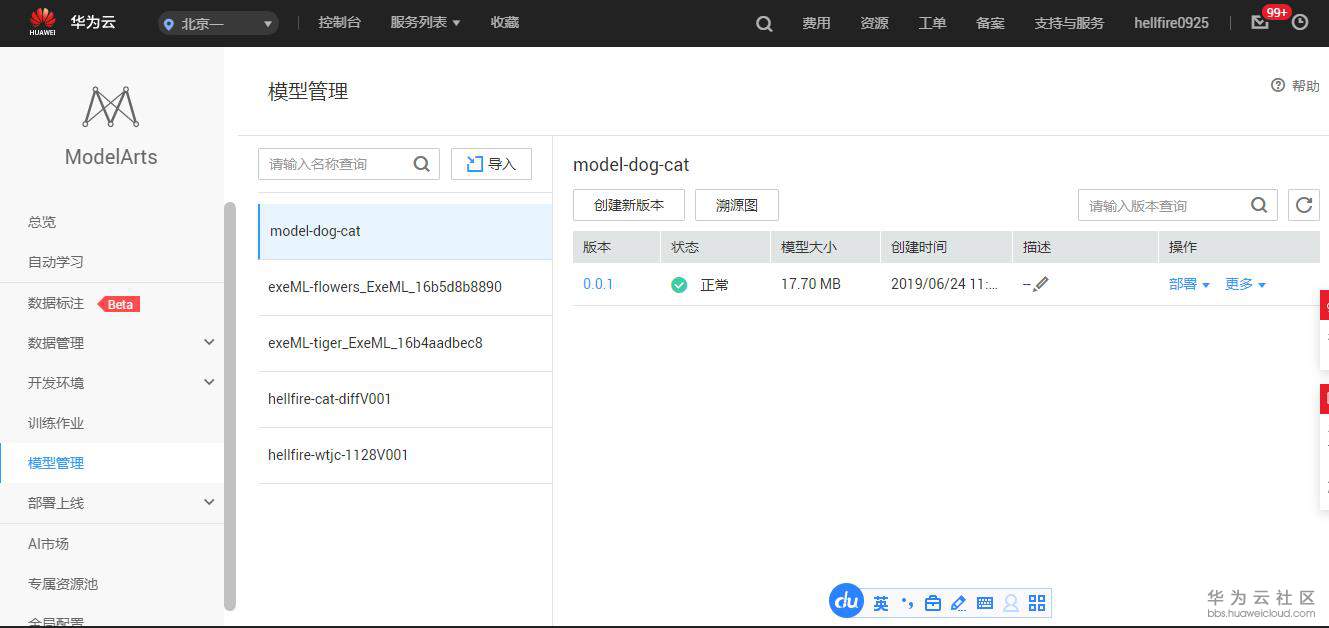
Task: Select exeML-tiger_ExeML_16b4aadbec8 model
Action: point(405,343)
